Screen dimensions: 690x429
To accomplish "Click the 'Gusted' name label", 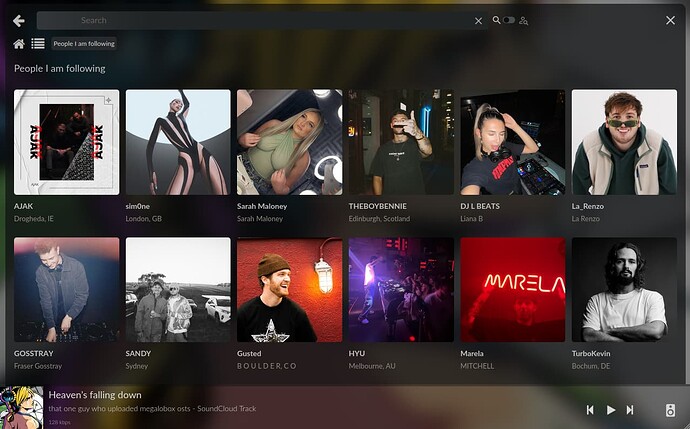I will [249, 353].
